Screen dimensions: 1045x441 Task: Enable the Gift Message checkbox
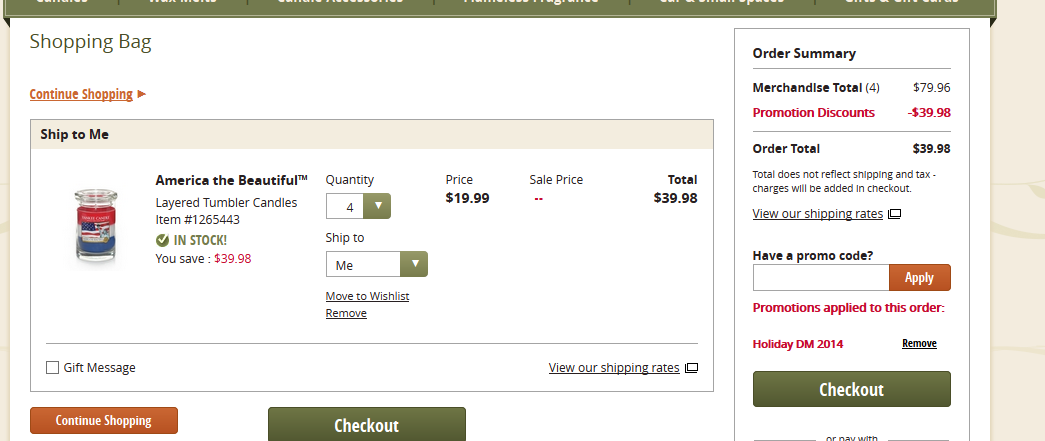pyautogui.click(x=52, y=368)
